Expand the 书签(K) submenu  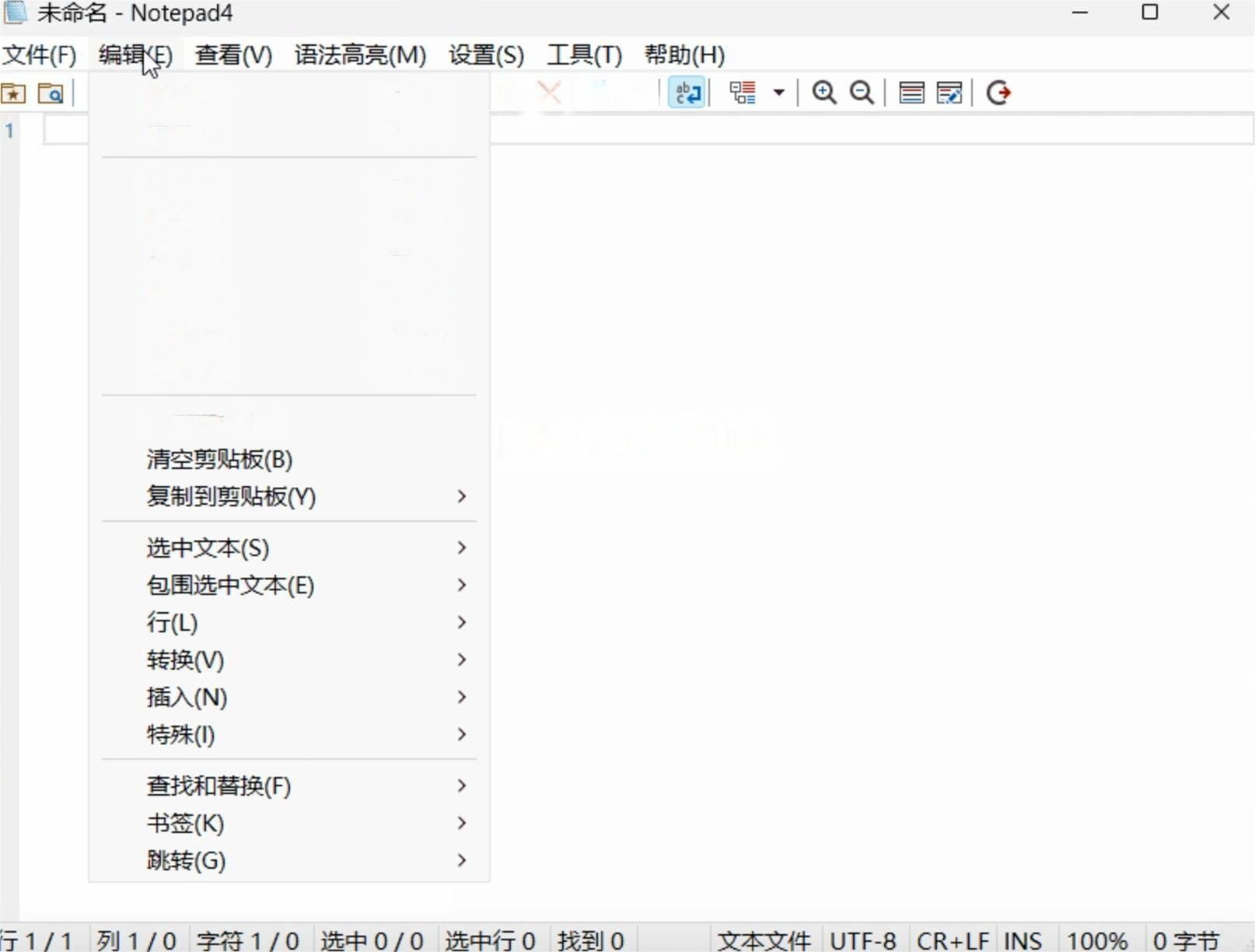coord(289,823)
